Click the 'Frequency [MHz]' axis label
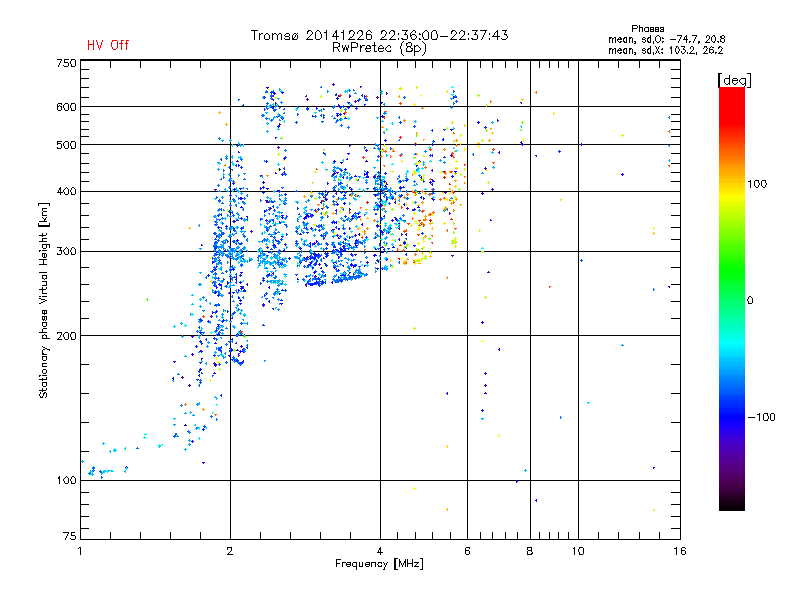The height and width of the screenshot is (600, 800). [379, 564]
